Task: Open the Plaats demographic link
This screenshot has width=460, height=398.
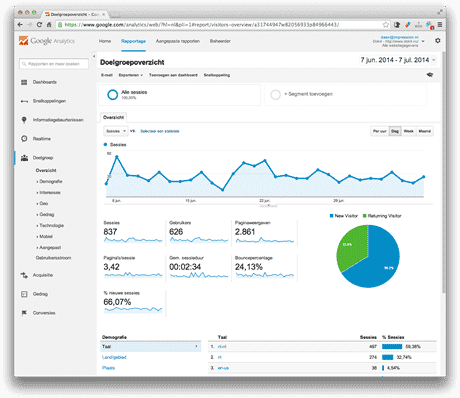Action: tap(108, 368)
